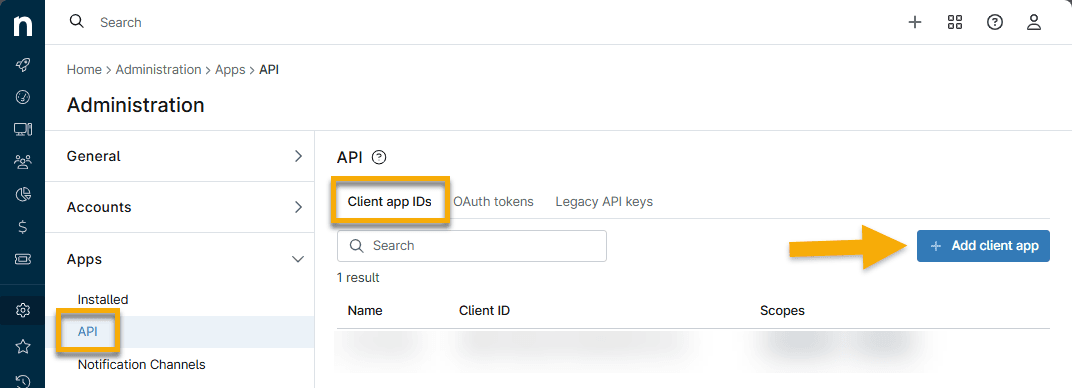The height and width of the screenshot is (388, 1072).
Task: Open the pie chart Reporting sidebar icon
Action: [23, 195]
